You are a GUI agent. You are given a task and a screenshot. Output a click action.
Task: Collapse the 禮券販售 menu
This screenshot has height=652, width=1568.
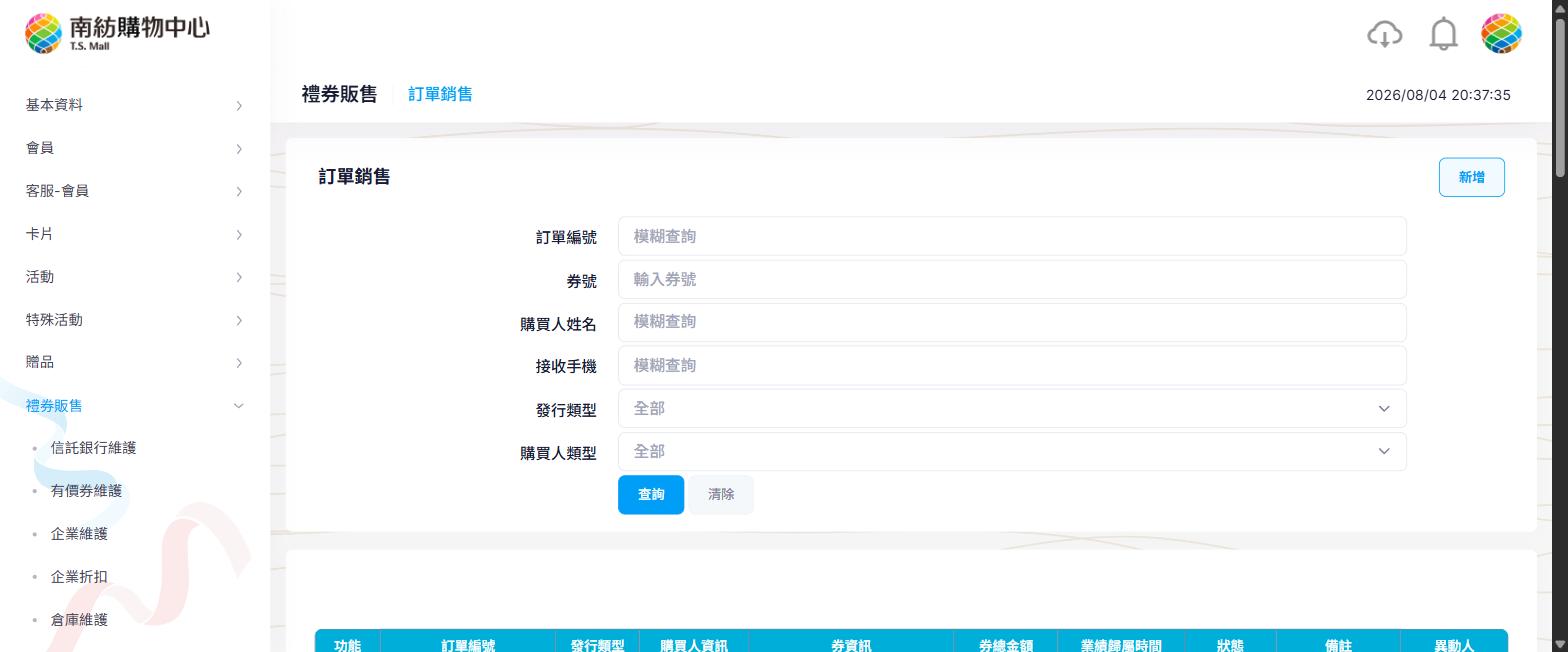tap(135, 405)
